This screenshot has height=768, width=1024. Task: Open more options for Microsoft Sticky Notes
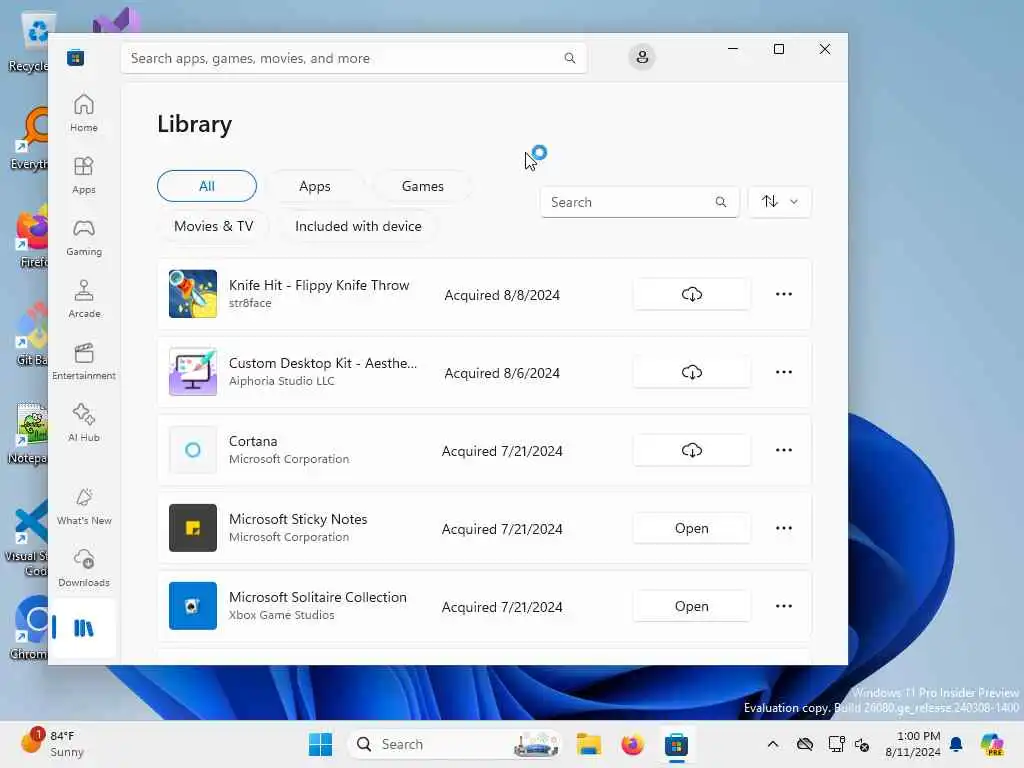coord(784,528)
